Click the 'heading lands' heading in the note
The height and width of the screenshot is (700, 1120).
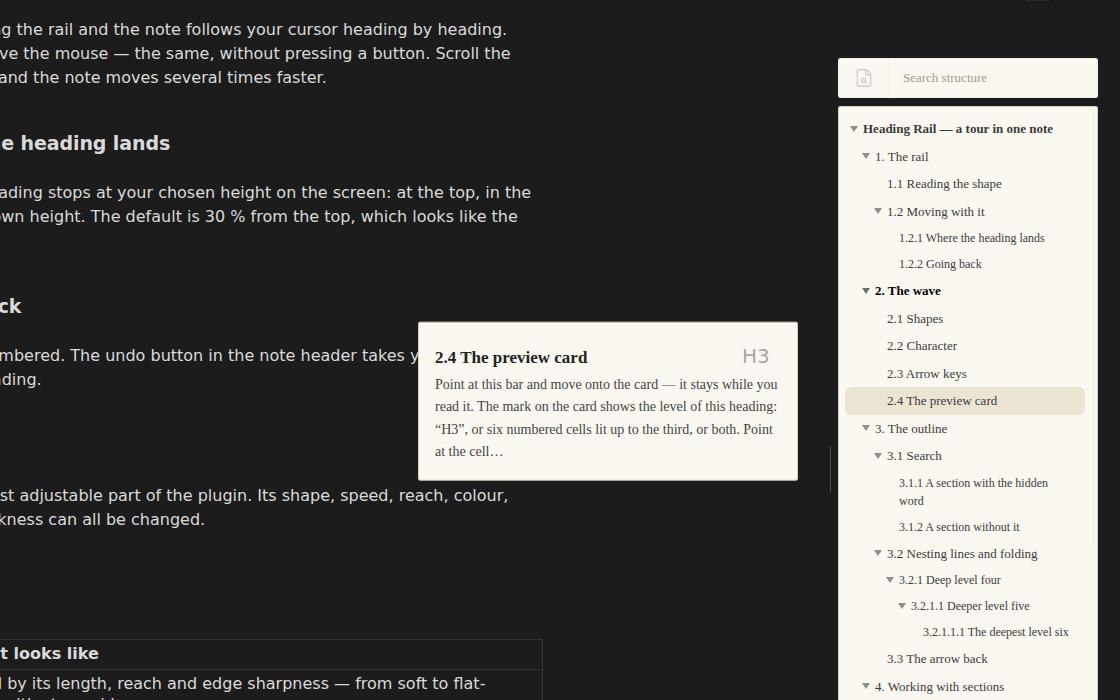pos(85,144)
